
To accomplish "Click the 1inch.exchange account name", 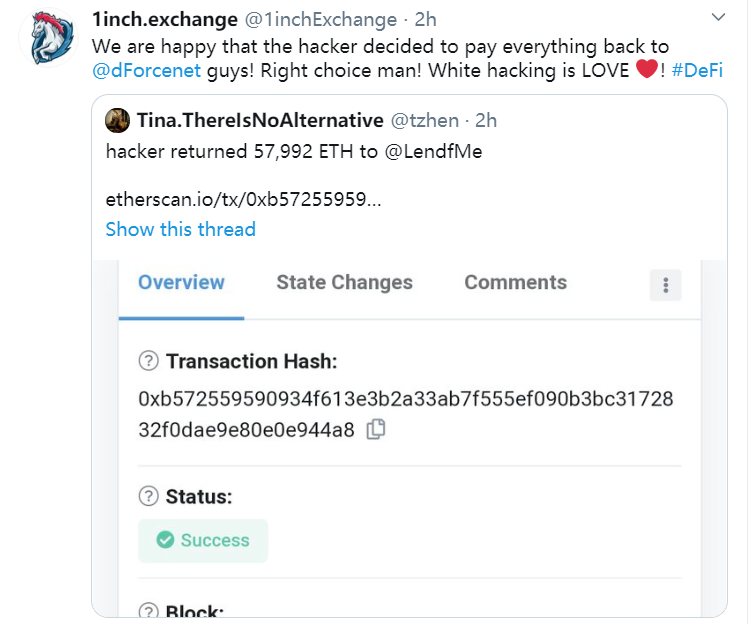I will (165, 19).
